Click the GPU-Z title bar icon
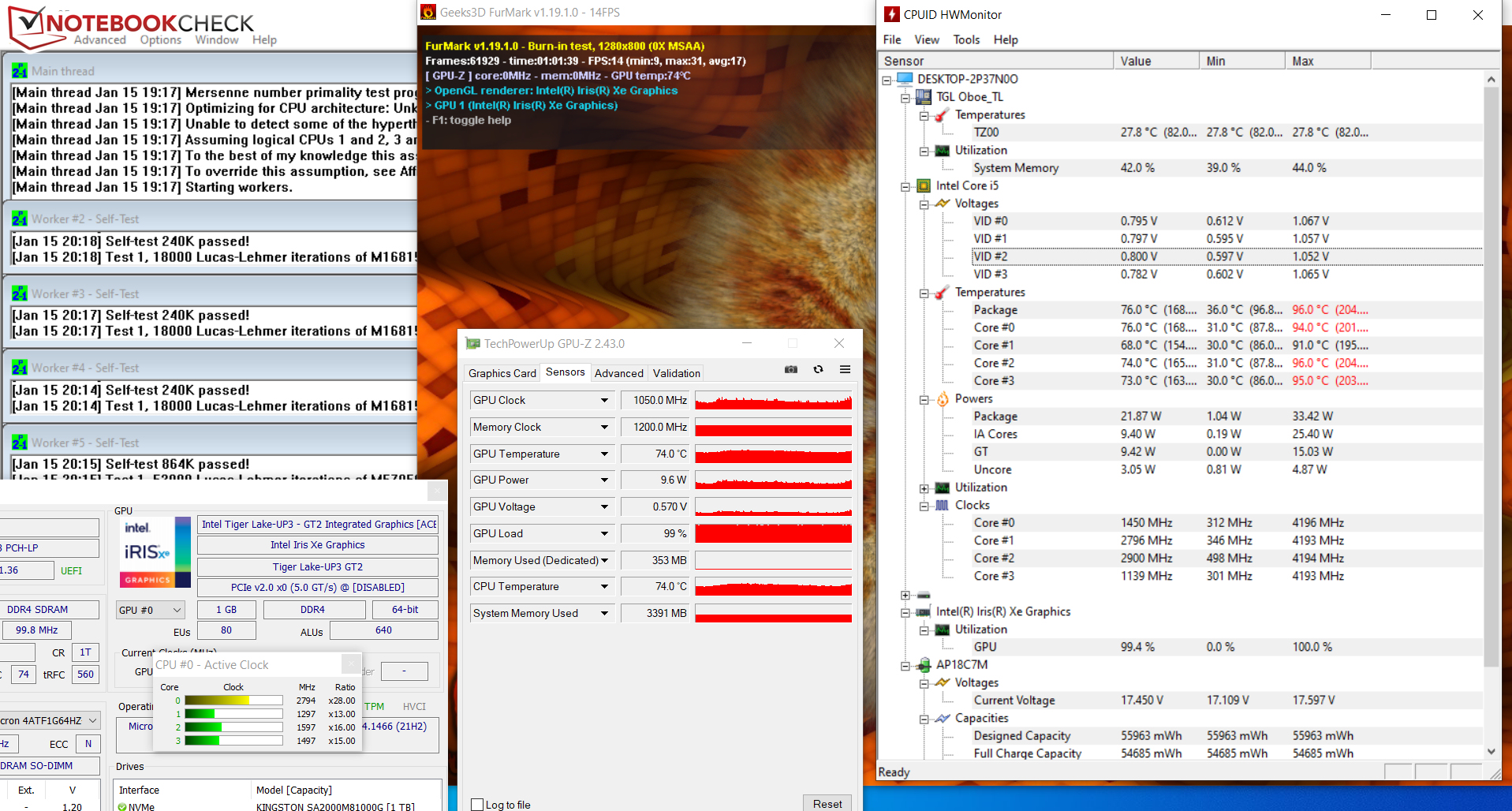Screen dimensions: 1512x811 [472, 343]
